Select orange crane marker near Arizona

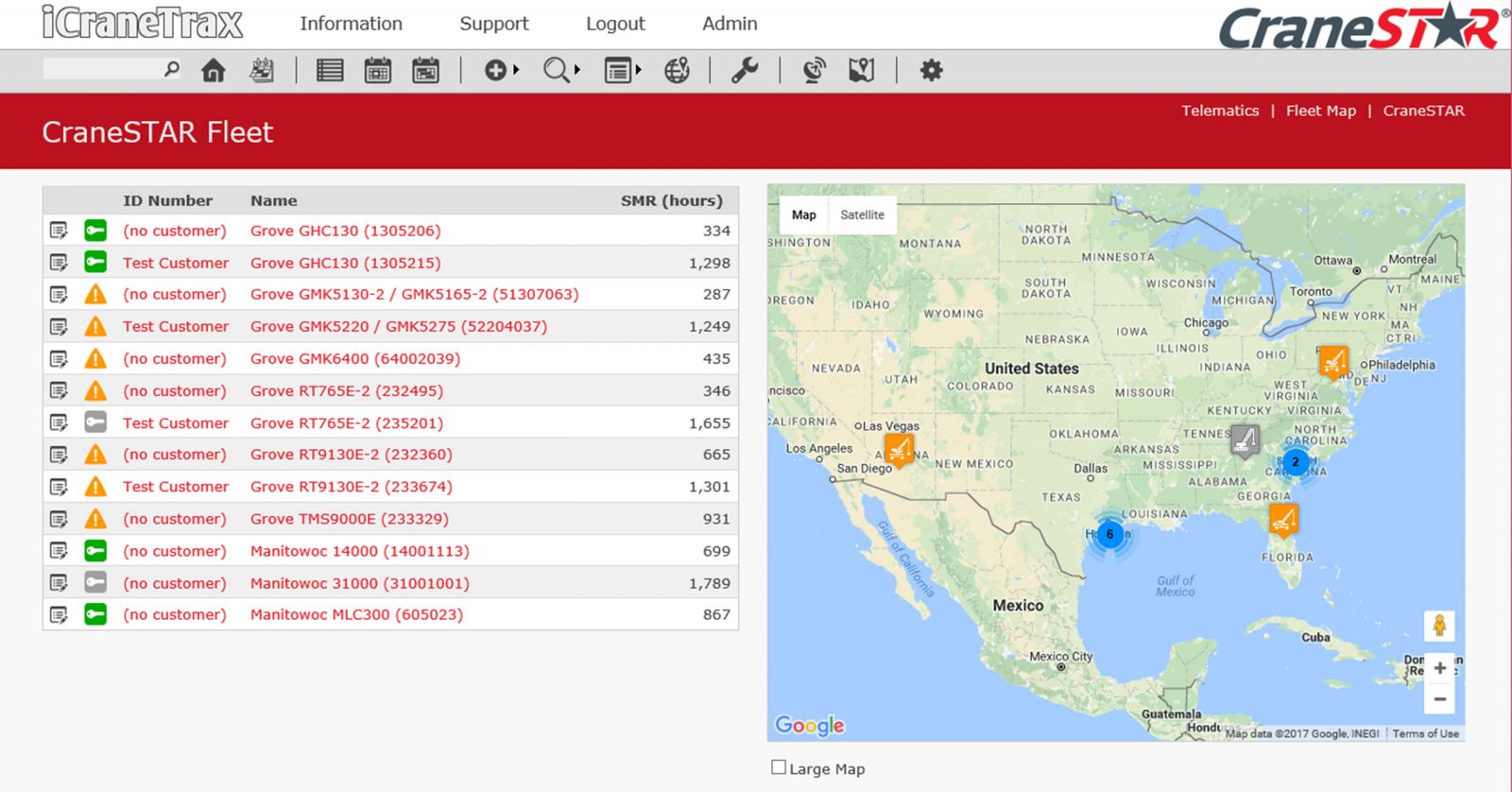pos(900,449)
